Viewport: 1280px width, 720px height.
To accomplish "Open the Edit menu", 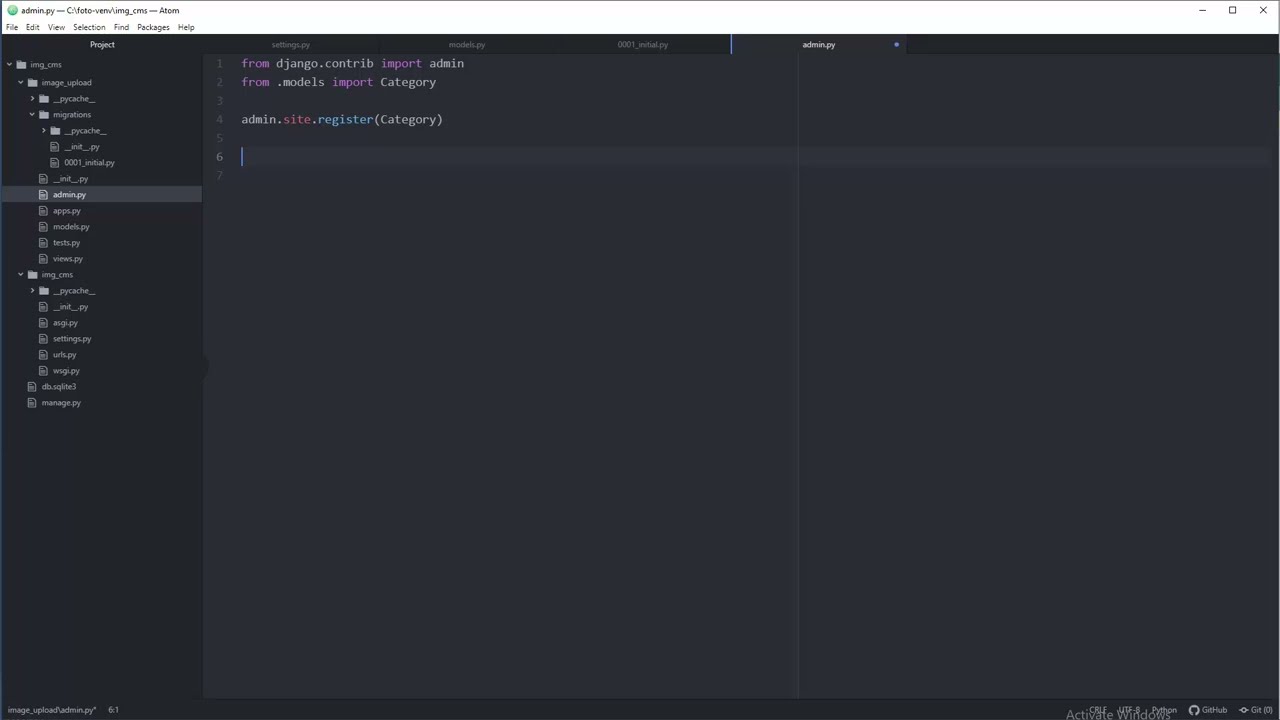I will coord(33,27).
